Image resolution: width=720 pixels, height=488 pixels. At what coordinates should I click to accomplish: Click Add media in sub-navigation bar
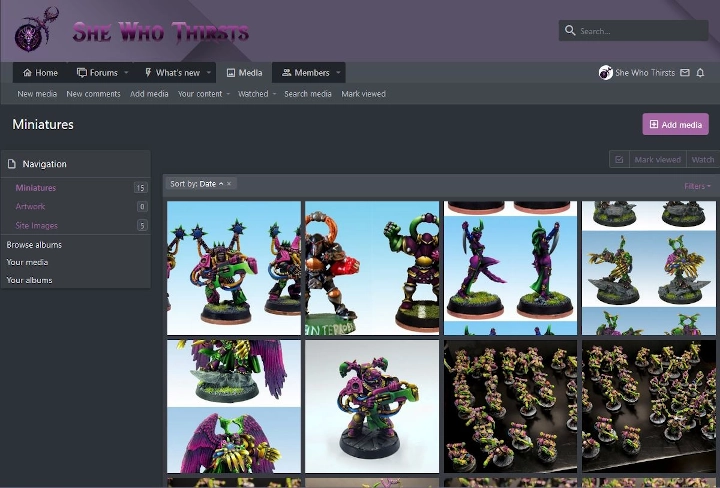click(x=149, y=94)
